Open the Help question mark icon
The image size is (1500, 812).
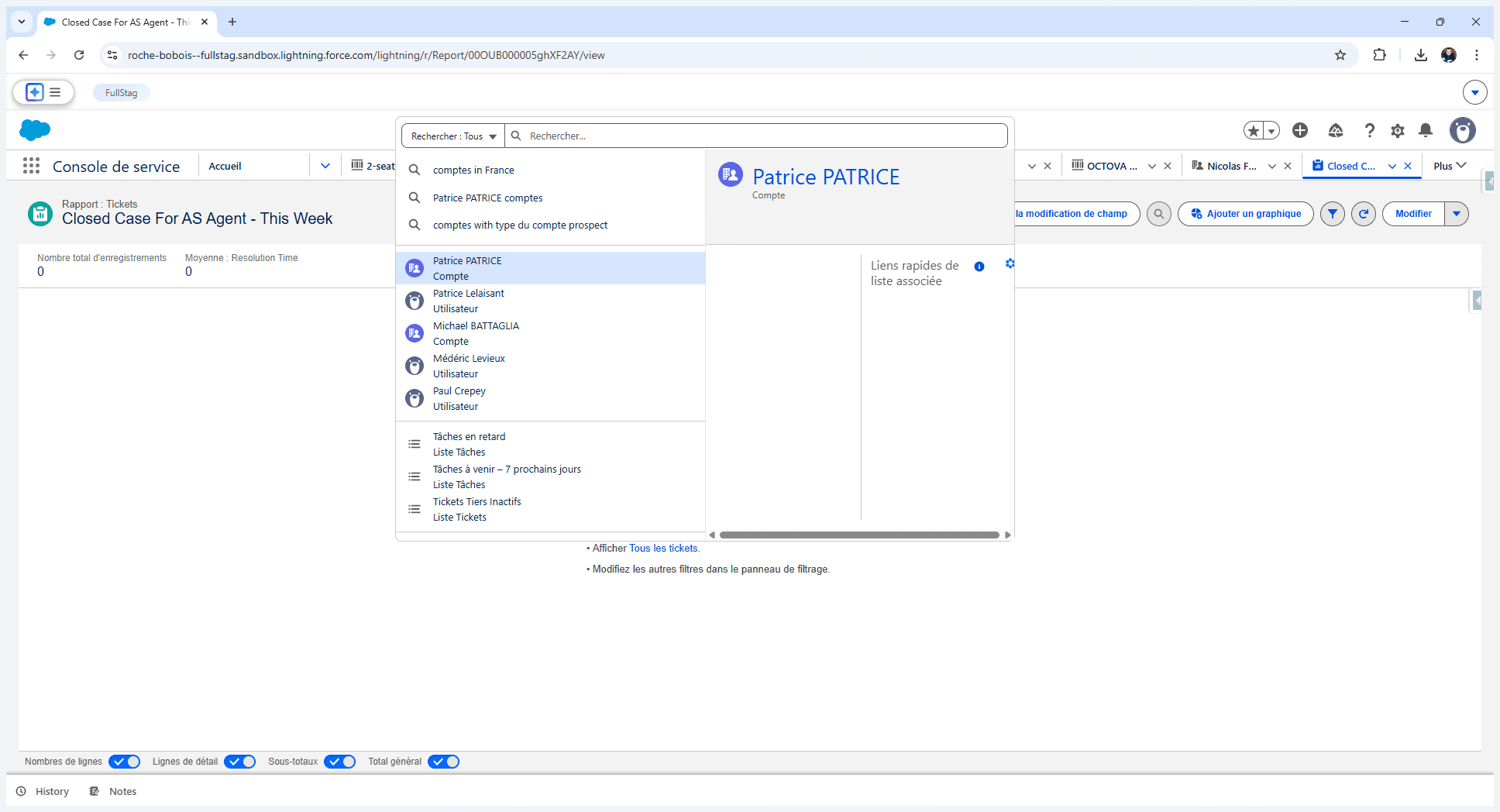[x=1370, y=131]
